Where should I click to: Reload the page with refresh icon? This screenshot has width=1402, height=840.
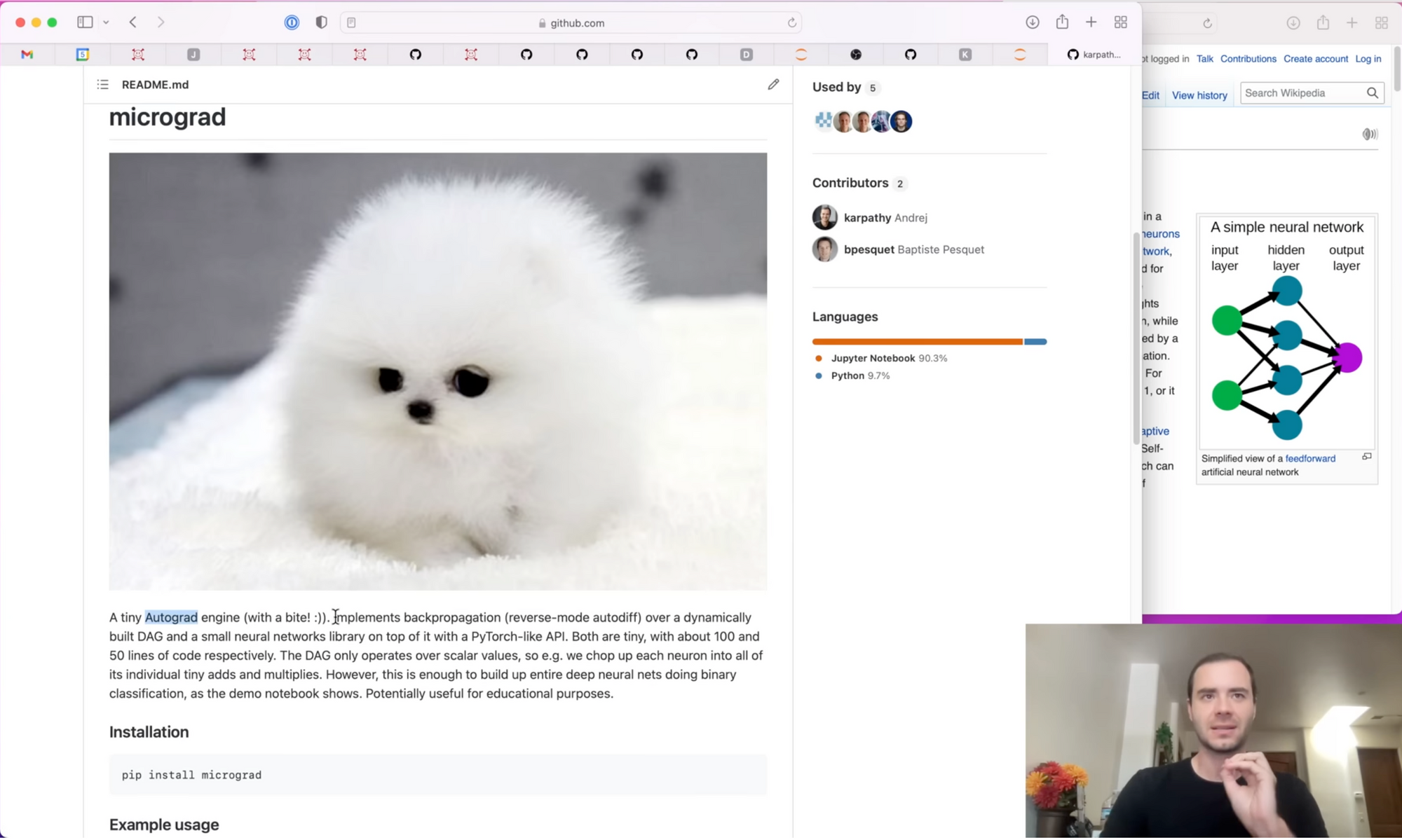point(791,23)
